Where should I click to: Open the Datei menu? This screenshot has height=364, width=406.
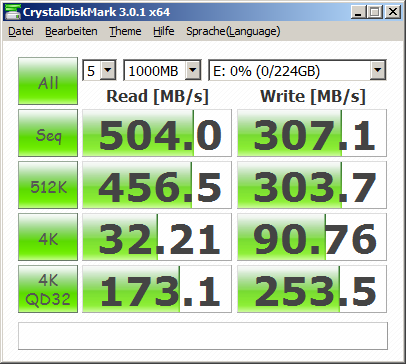(x=21, y=31)
